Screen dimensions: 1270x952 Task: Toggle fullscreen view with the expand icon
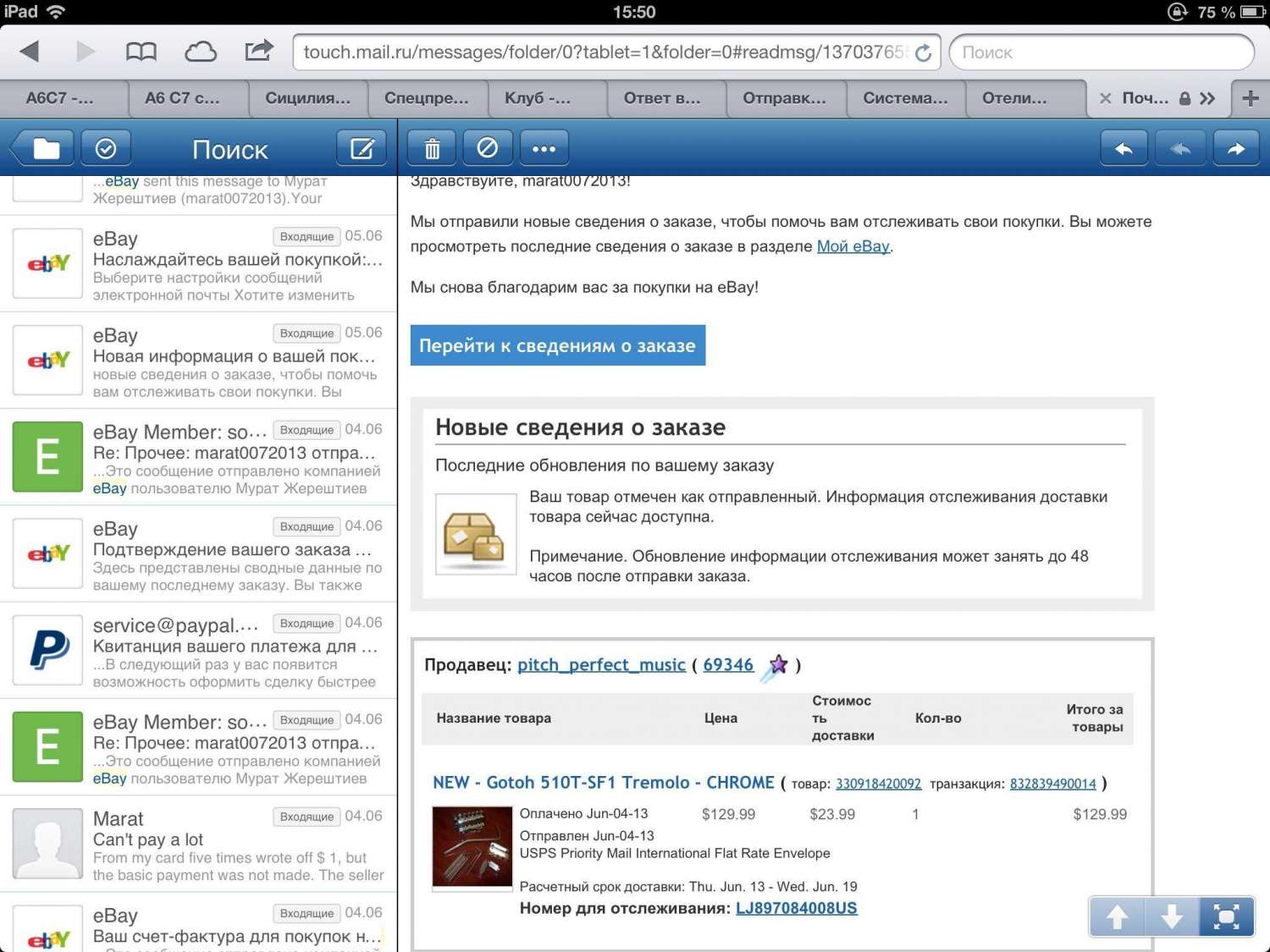[1226, 916]
